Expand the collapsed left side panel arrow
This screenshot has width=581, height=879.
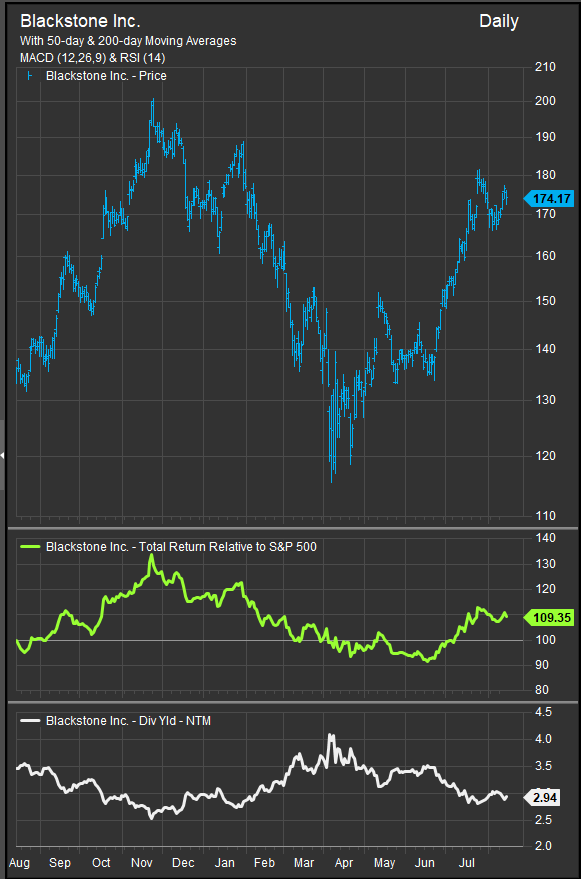coord(2,455)
